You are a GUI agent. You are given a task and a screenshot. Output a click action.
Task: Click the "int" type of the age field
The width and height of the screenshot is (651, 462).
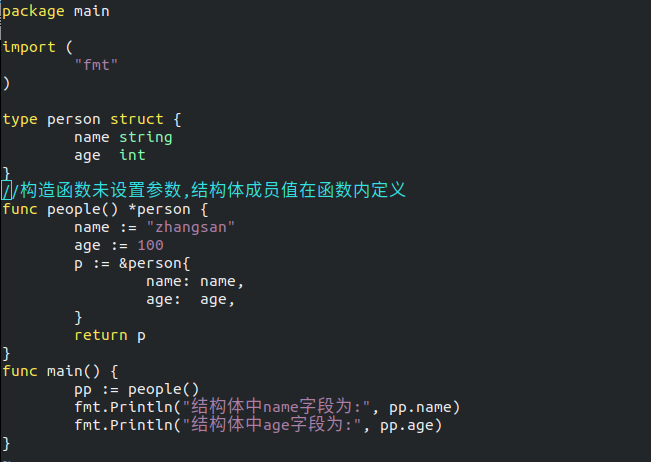coord(132,155)
